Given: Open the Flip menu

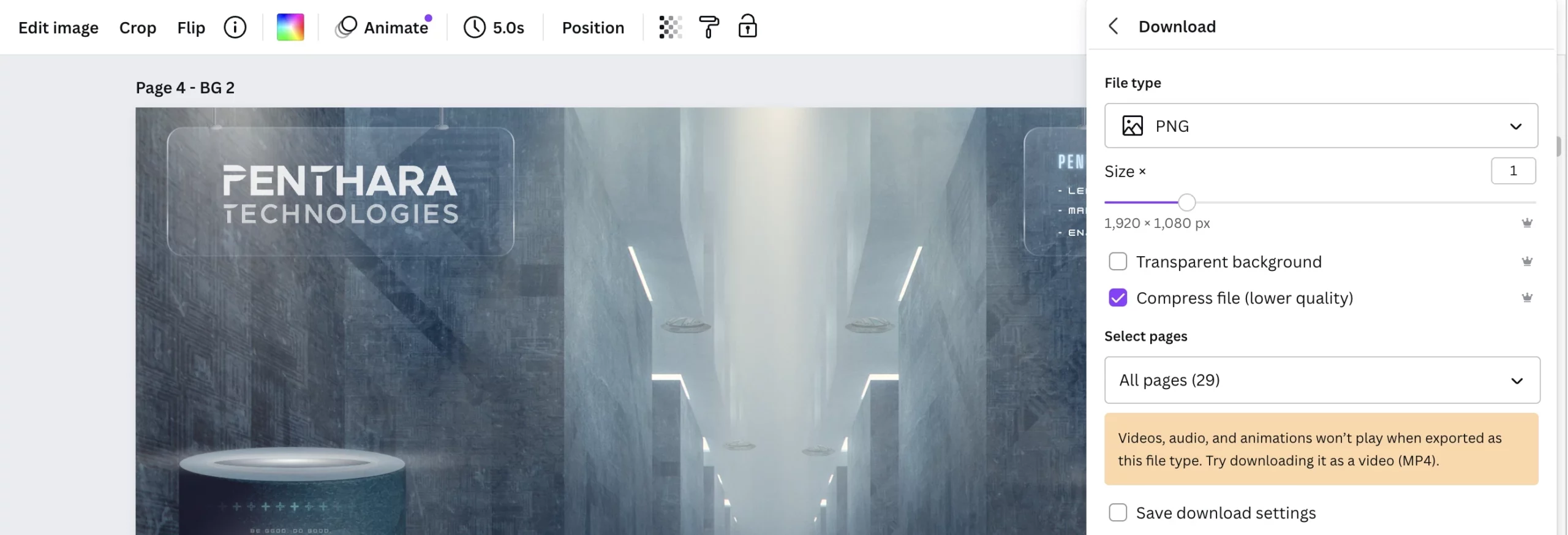Looking at the screenshot, I should [x=191, y=28].
